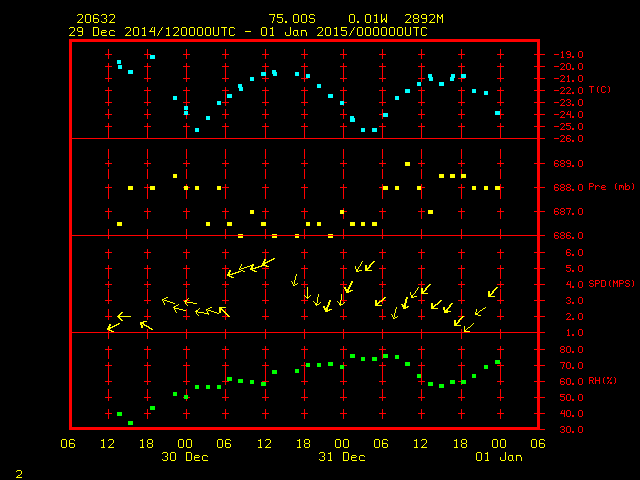Click the 3.0 wind speed tick label
This screenshot has height=480, width=640.
point(574,301)
